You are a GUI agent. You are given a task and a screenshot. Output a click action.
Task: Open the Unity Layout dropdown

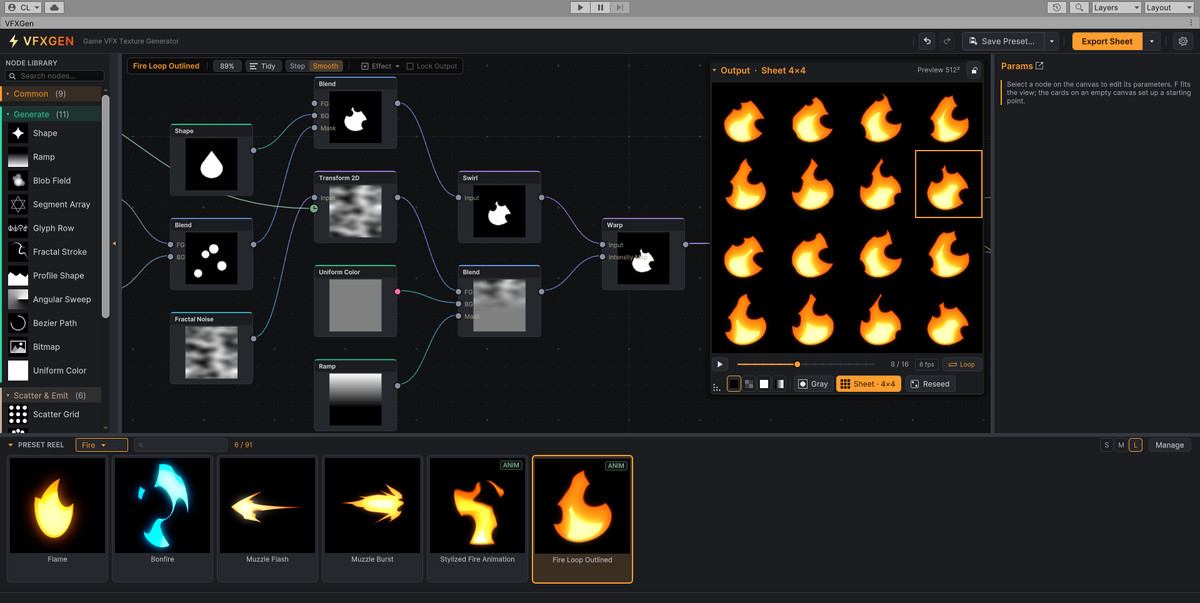[1170, 7]
